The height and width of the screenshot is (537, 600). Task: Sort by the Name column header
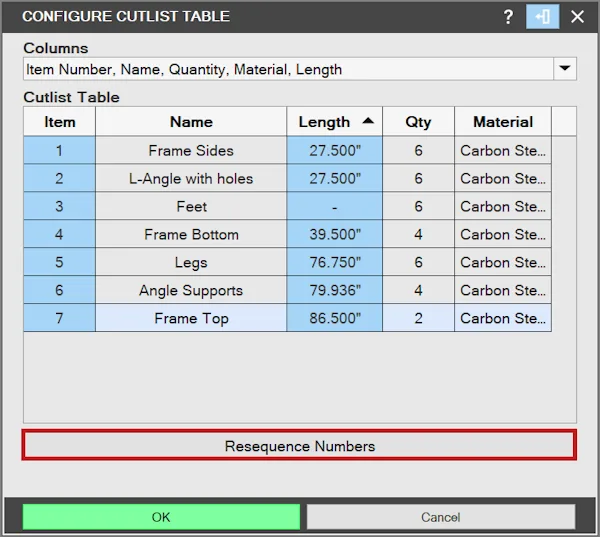[x=191, y=122]
